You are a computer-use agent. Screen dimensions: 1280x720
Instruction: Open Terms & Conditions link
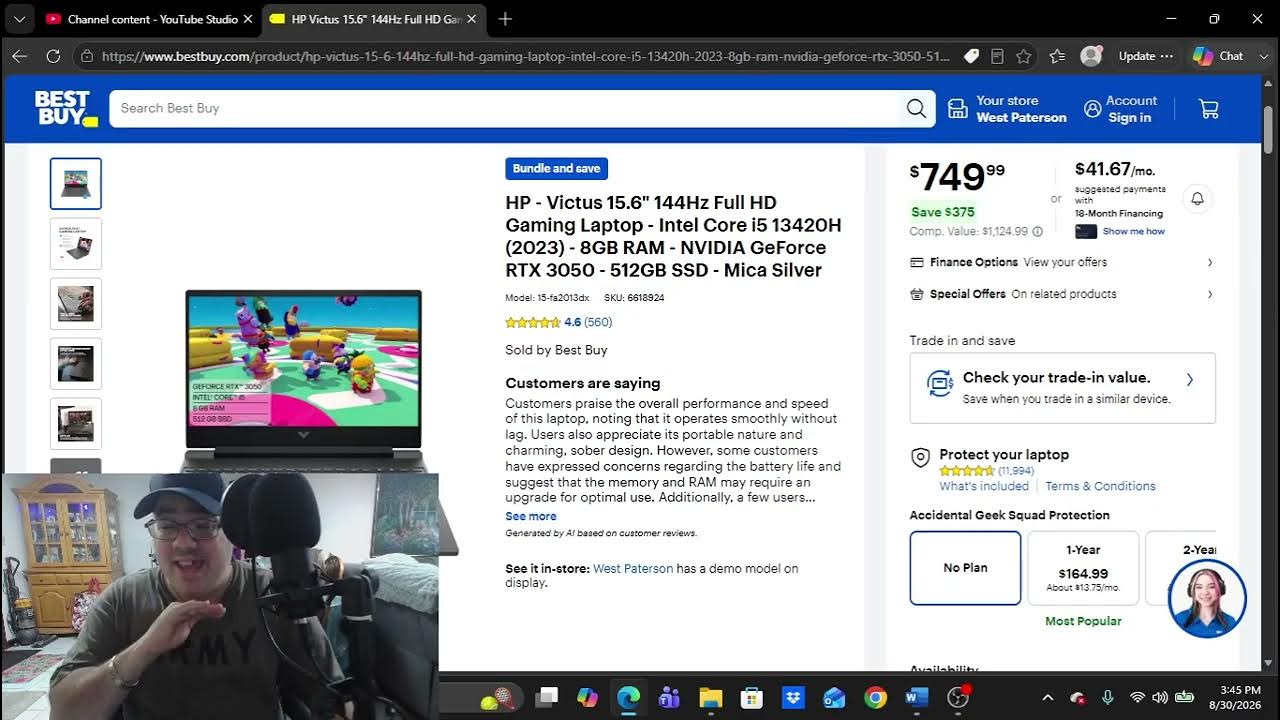[1101, 486]
